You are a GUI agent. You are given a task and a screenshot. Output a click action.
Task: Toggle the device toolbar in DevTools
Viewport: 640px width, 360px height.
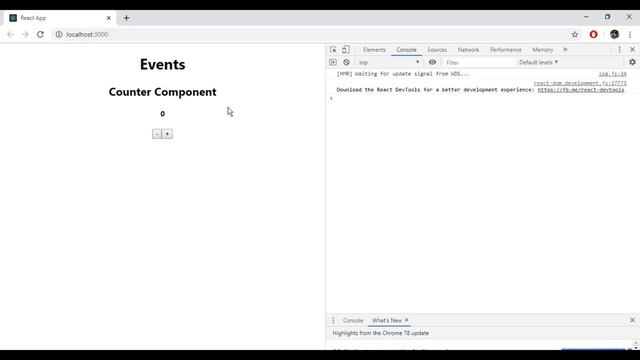coord(346,49)
